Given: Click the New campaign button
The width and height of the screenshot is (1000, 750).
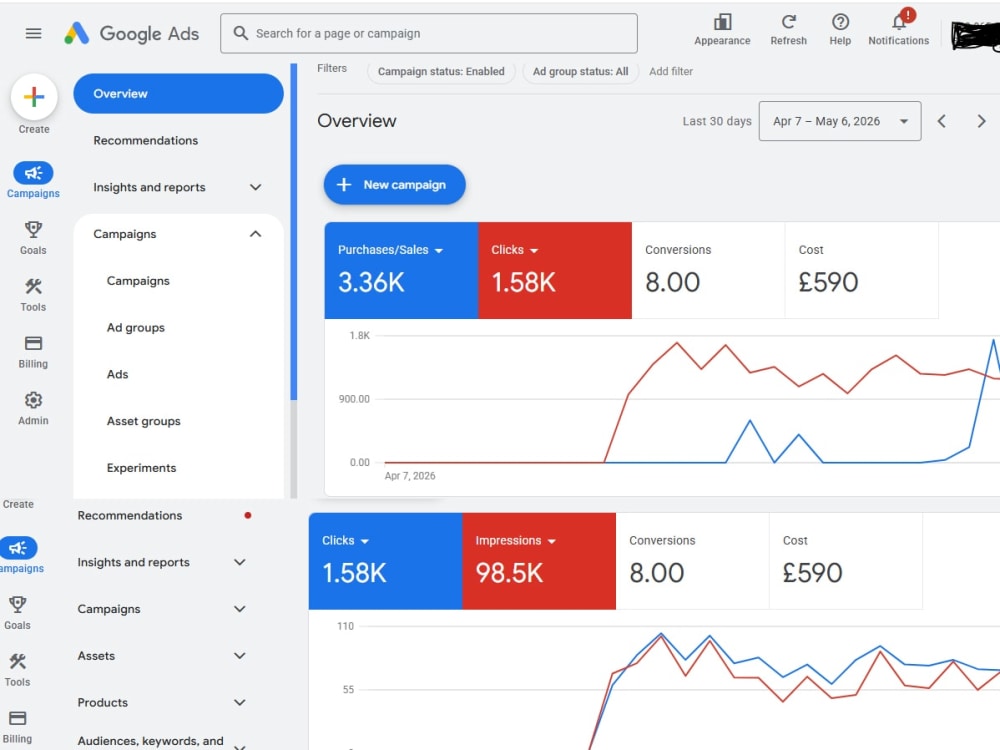Looking at the screenshot, I should tap(394, 185).
